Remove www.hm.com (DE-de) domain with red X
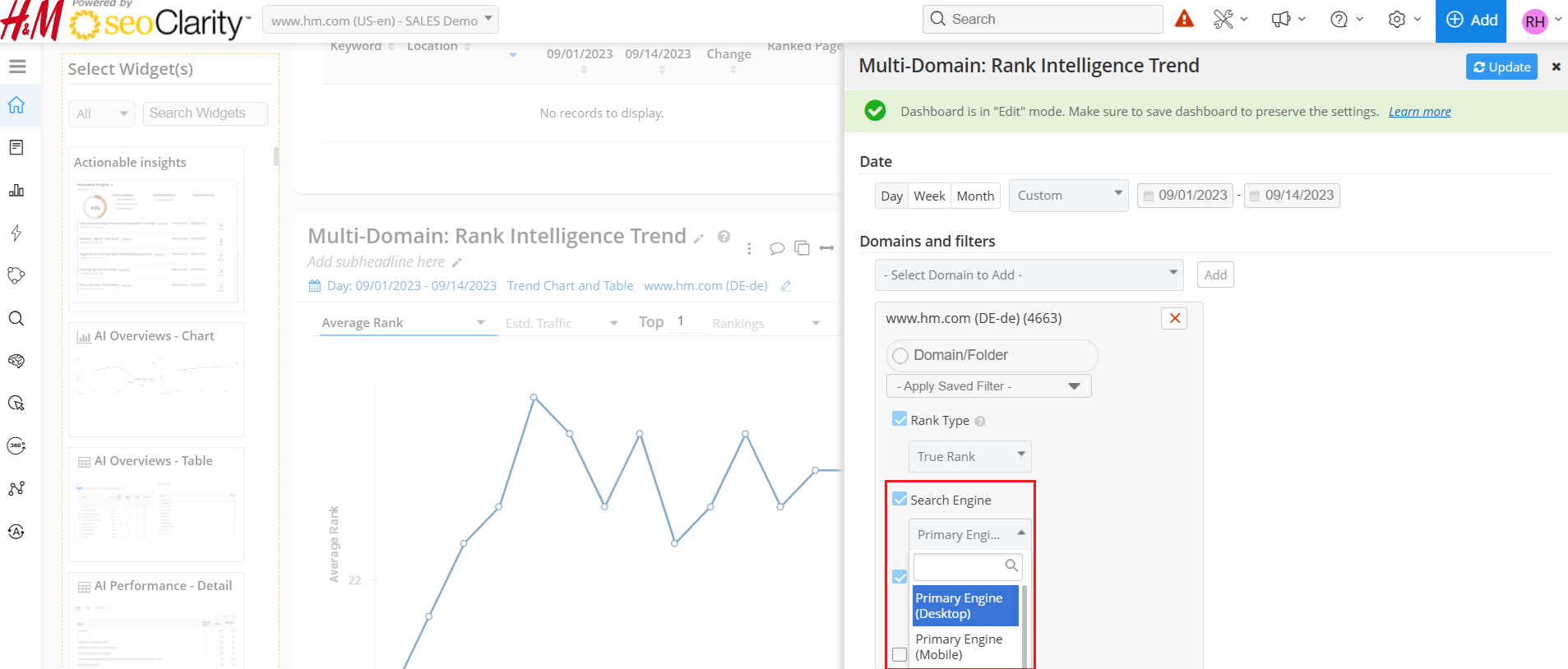 coord(1174,318)
